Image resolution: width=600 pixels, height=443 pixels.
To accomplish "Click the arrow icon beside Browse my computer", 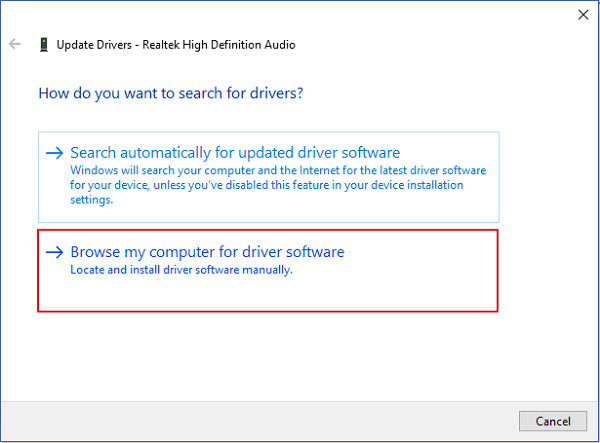I will [56, 252].
